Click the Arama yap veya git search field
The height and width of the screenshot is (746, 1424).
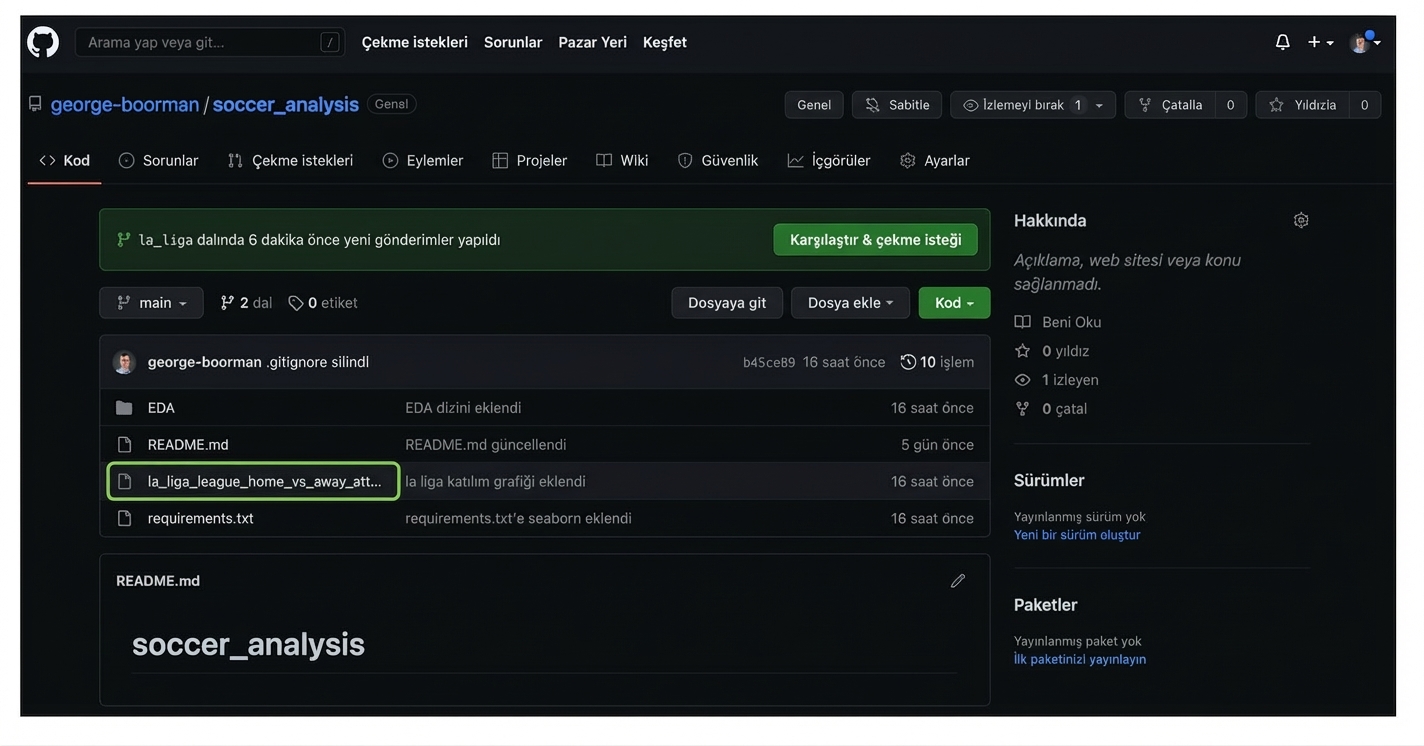pyautogui.click(x=200, y=42)
